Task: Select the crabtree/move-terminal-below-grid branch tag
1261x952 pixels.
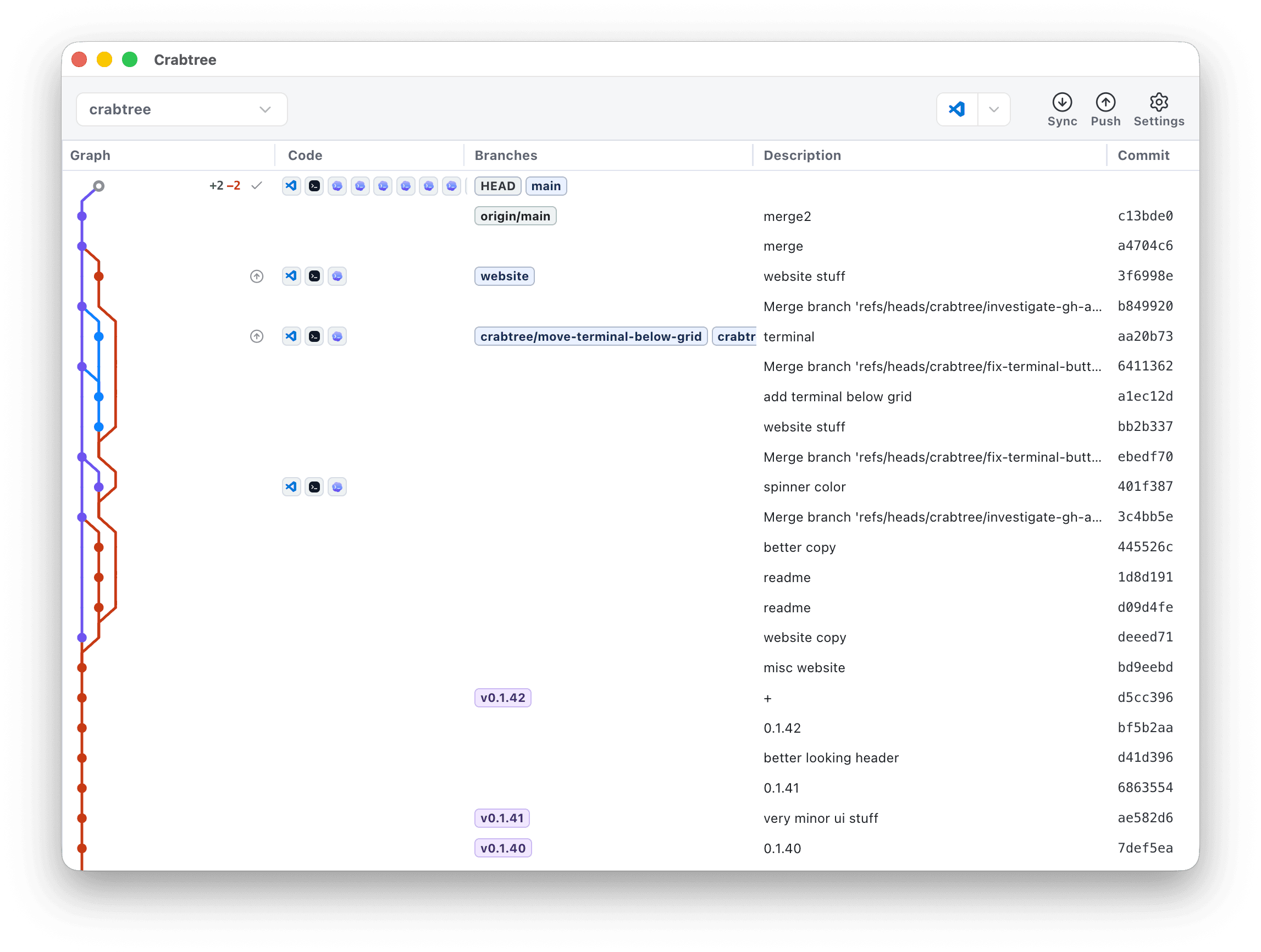Action: click(590, 336)
